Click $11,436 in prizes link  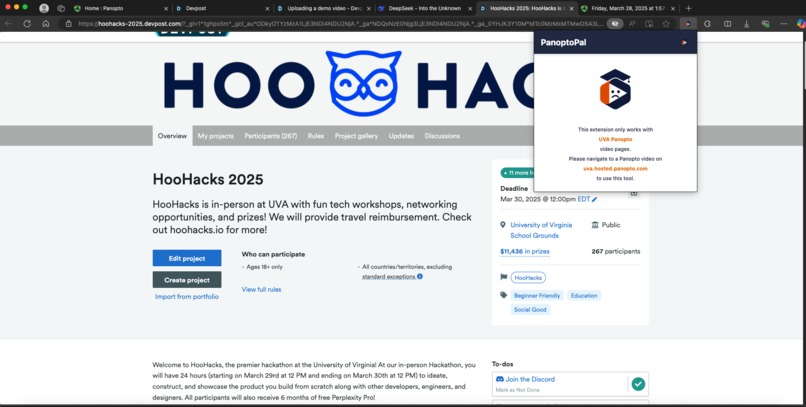coord(524,252)
